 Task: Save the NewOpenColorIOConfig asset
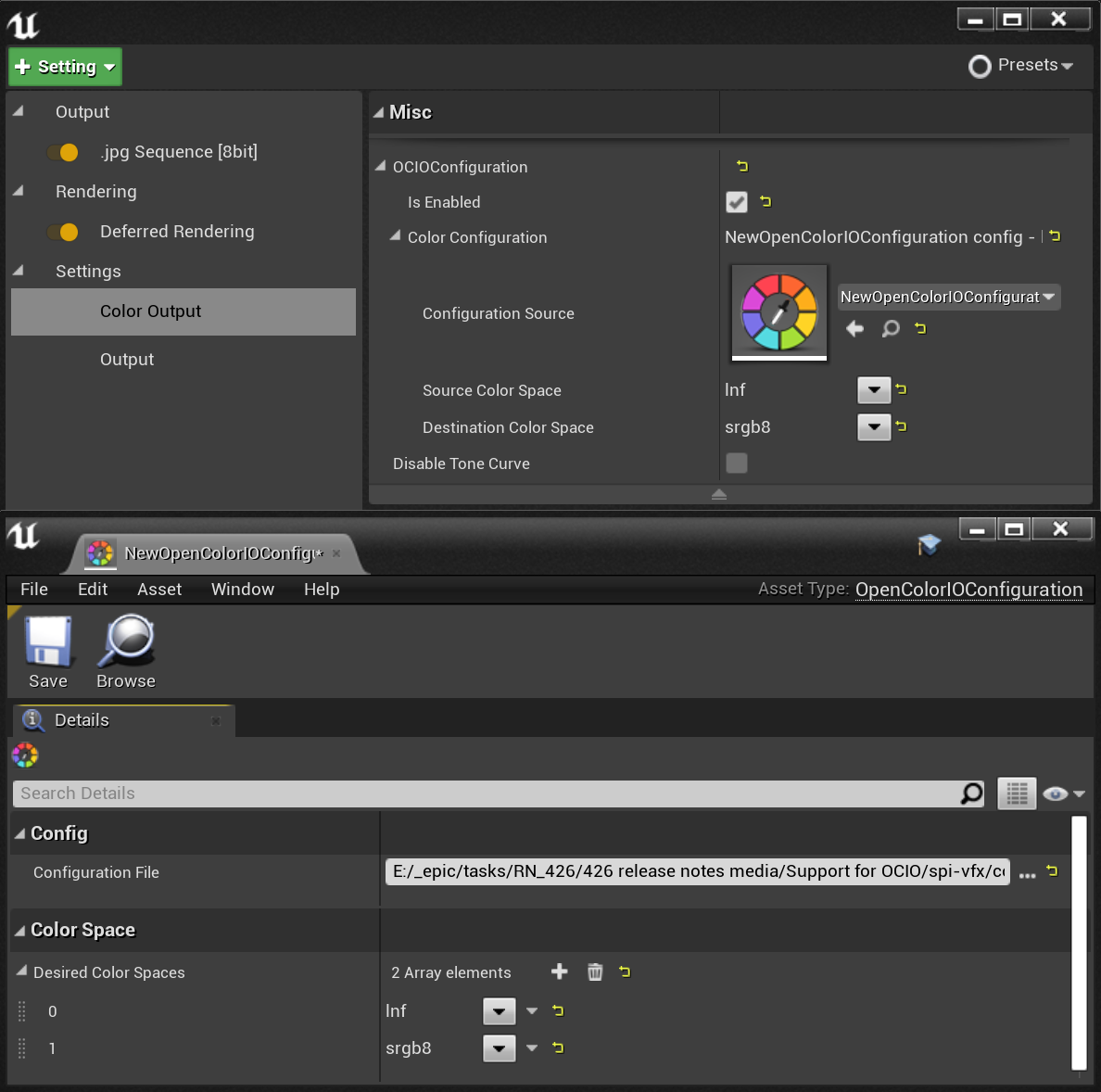47,649
